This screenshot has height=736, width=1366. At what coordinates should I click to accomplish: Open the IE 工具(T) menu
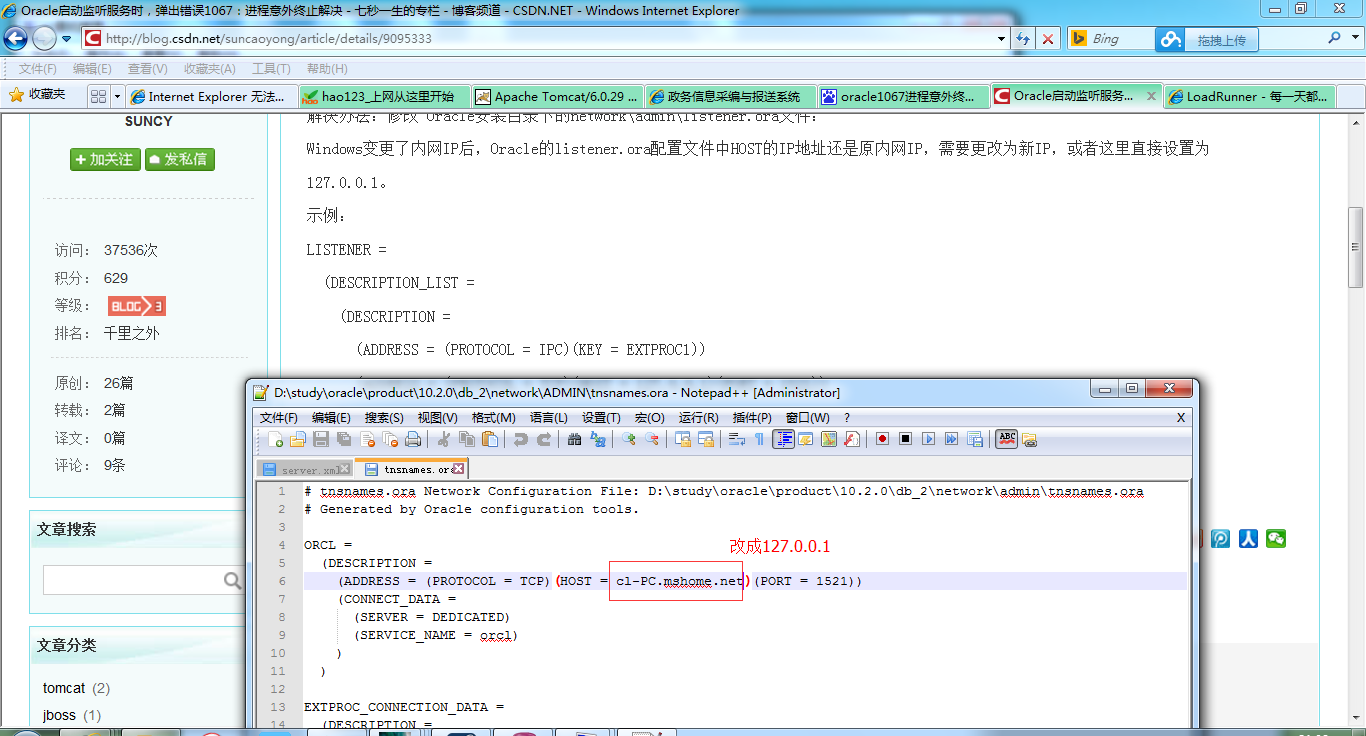271,69
